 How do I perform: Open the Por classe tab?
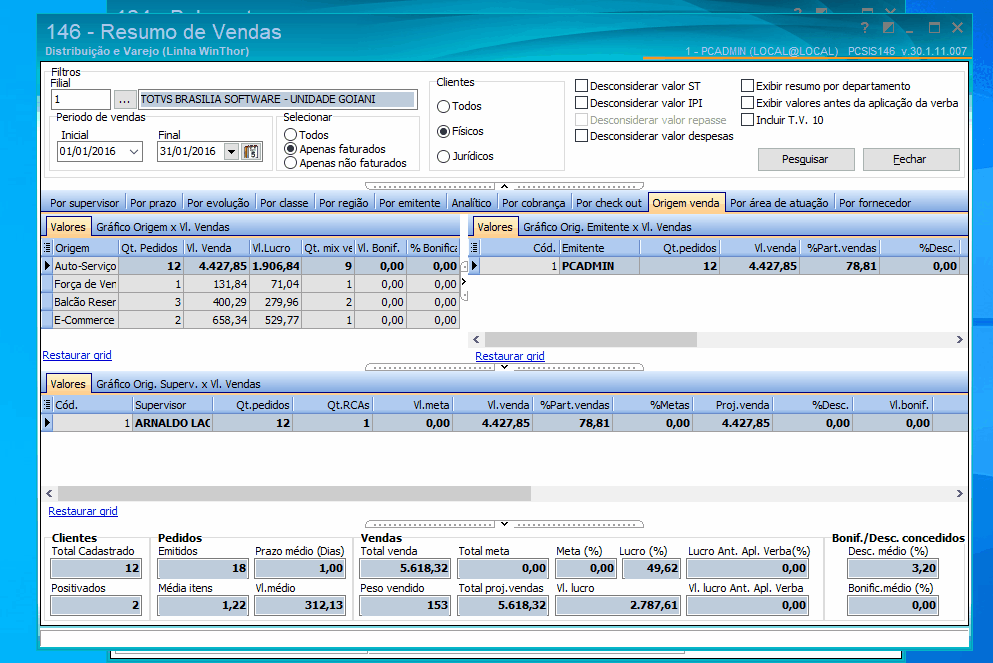click(x=284, y=203)
